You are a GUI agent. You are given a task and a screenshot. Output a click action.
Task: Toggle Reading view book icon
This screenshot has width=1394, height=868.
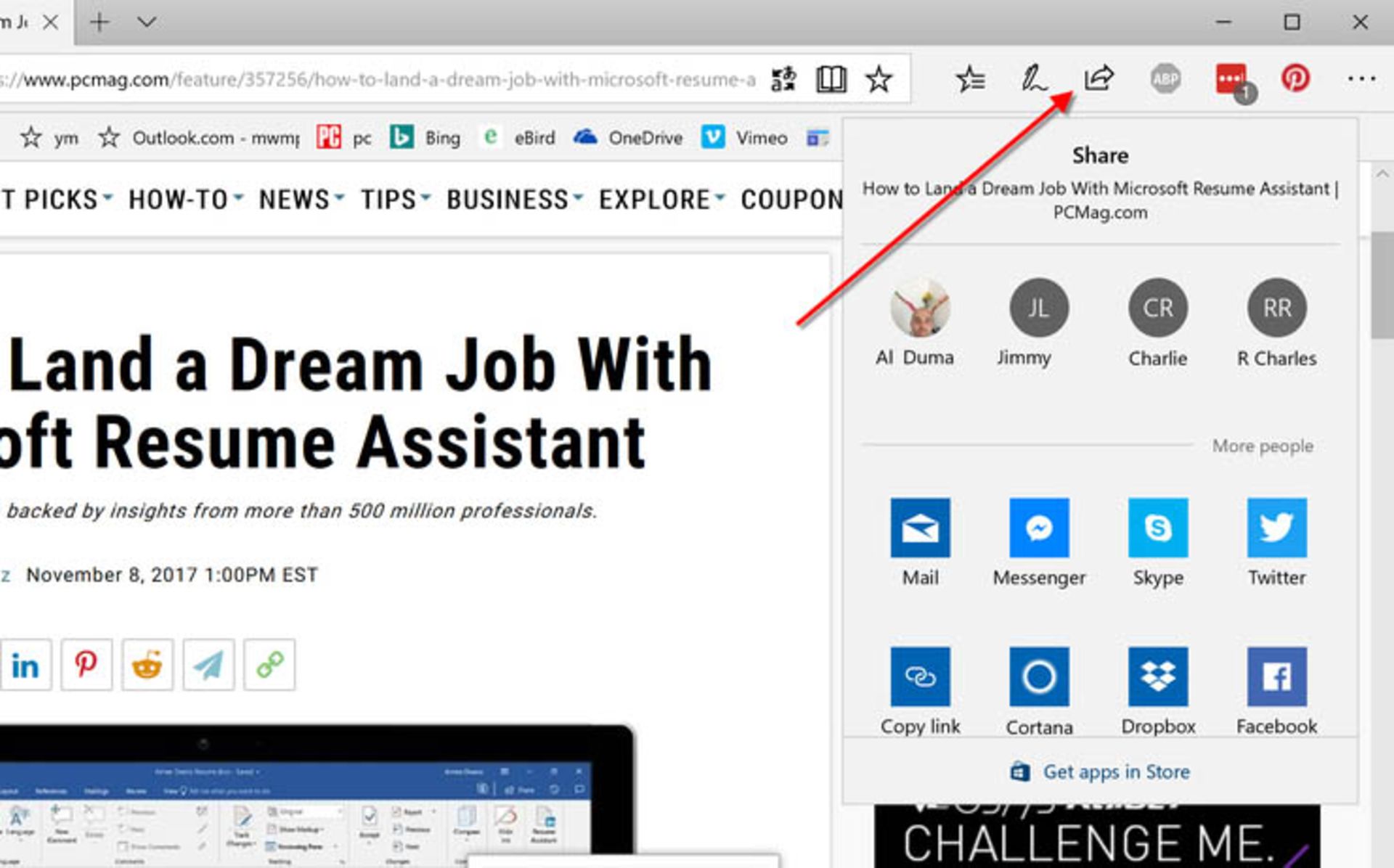click(831, 79)
